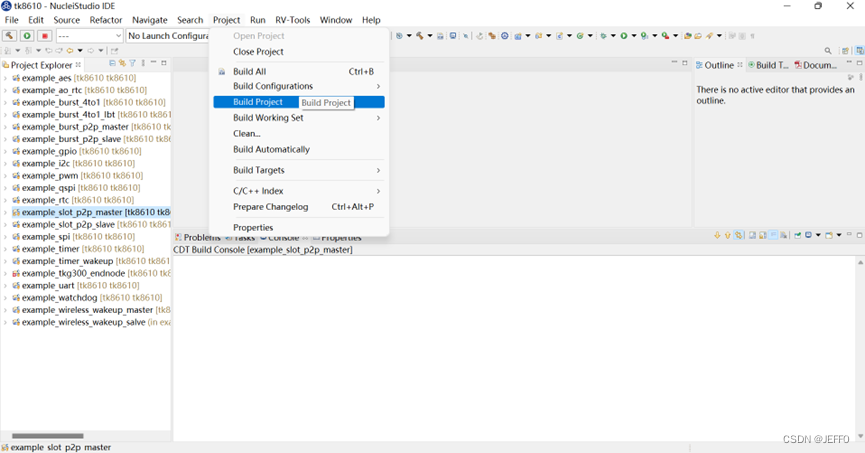
Task: Toggle Build Automatically menu option
Action: pyautogui.click(x=299, y=149)
